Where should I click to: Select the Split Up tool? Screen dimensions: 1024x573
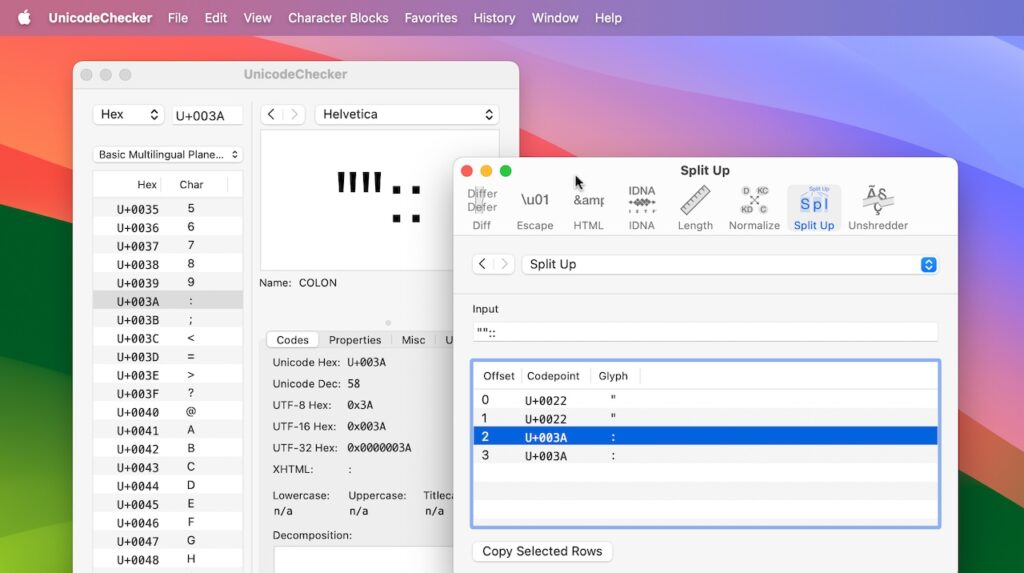(814, 208)
